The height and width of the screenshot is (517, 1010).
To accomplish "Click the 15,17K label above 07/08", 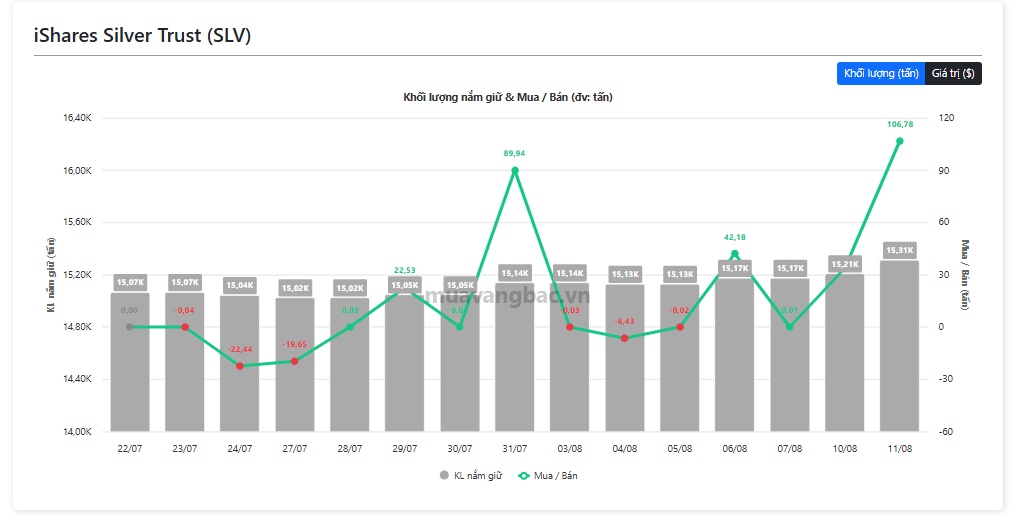I will tap(790, 268).
